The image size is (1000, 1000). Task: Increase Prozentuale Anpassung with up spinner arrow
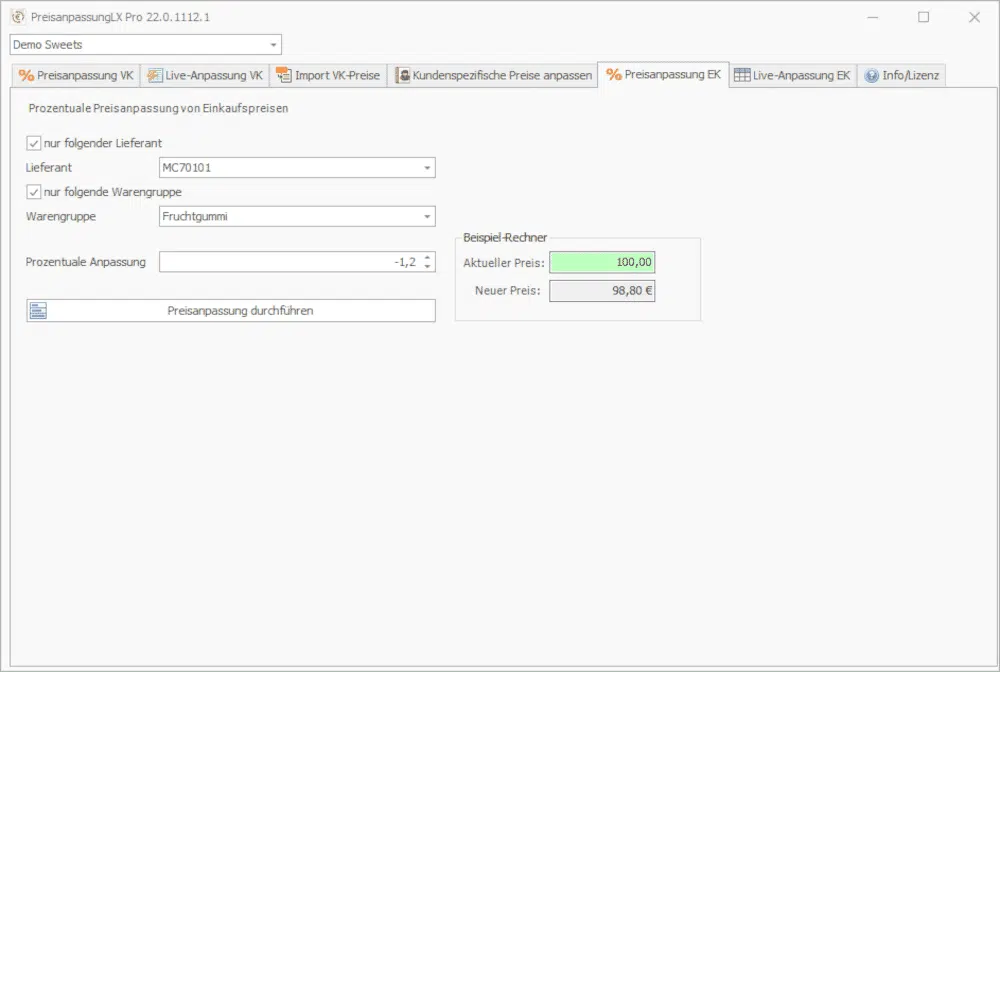(x=428, y=257)
